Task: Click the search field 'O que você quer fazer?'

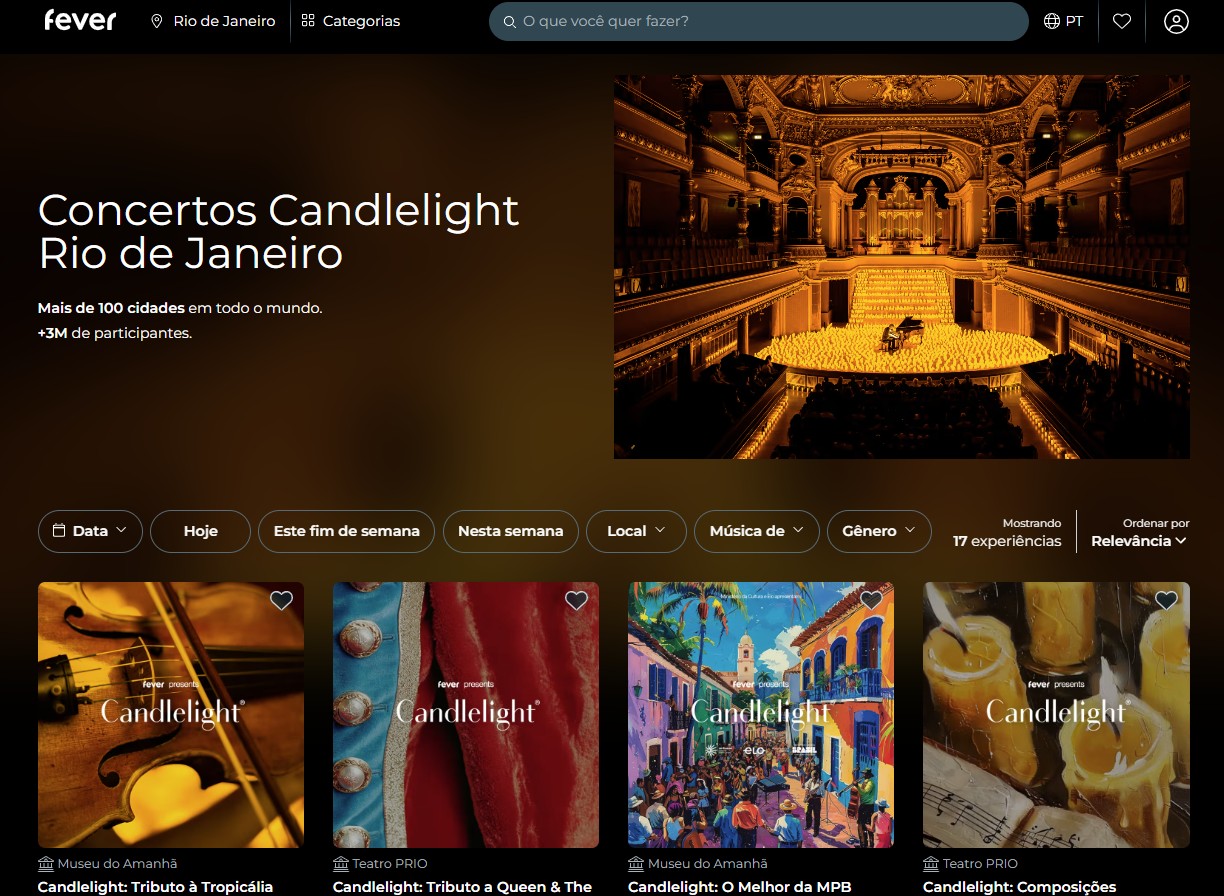Action: tap(758, 21)
